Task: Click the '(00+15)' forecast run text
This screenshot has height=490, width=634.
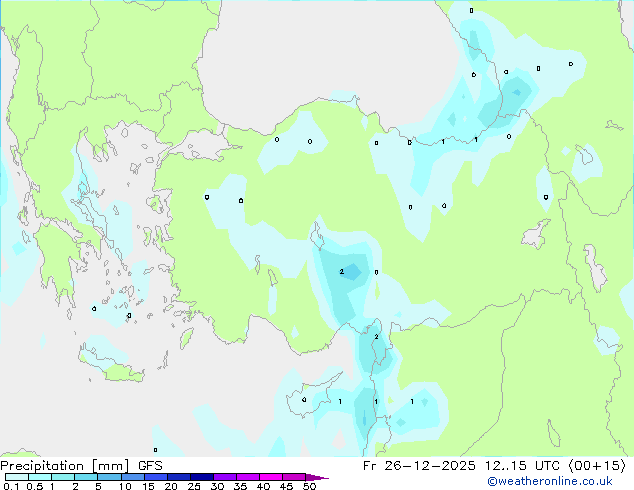Action: [x=597, y=466]
